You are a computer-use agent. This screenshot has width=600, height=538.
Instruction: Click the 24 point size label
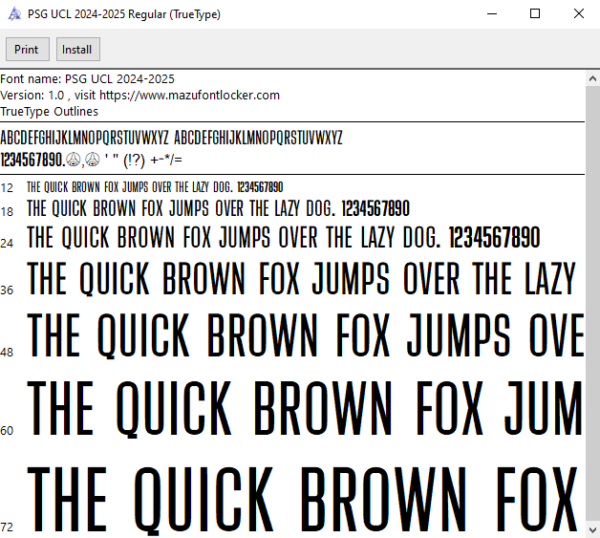point(7,243)
